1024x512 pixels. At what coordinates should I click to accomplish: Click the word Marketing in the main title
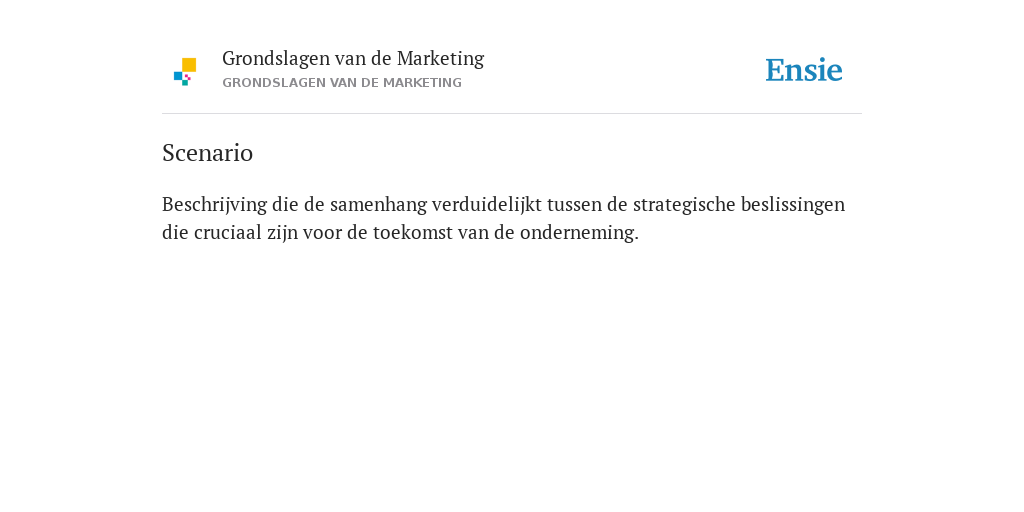440,59
